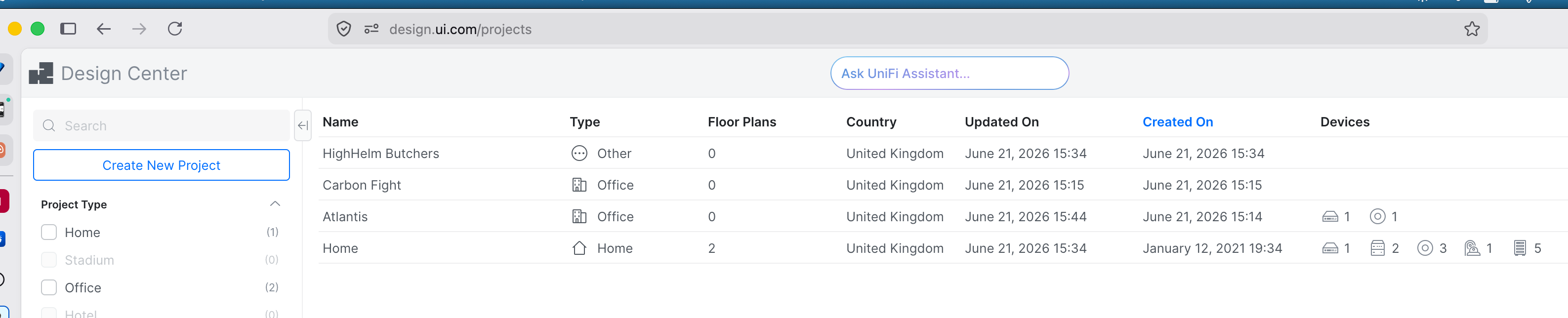
Task: Click the Office building icon for Atlantis
Action: 579,216
